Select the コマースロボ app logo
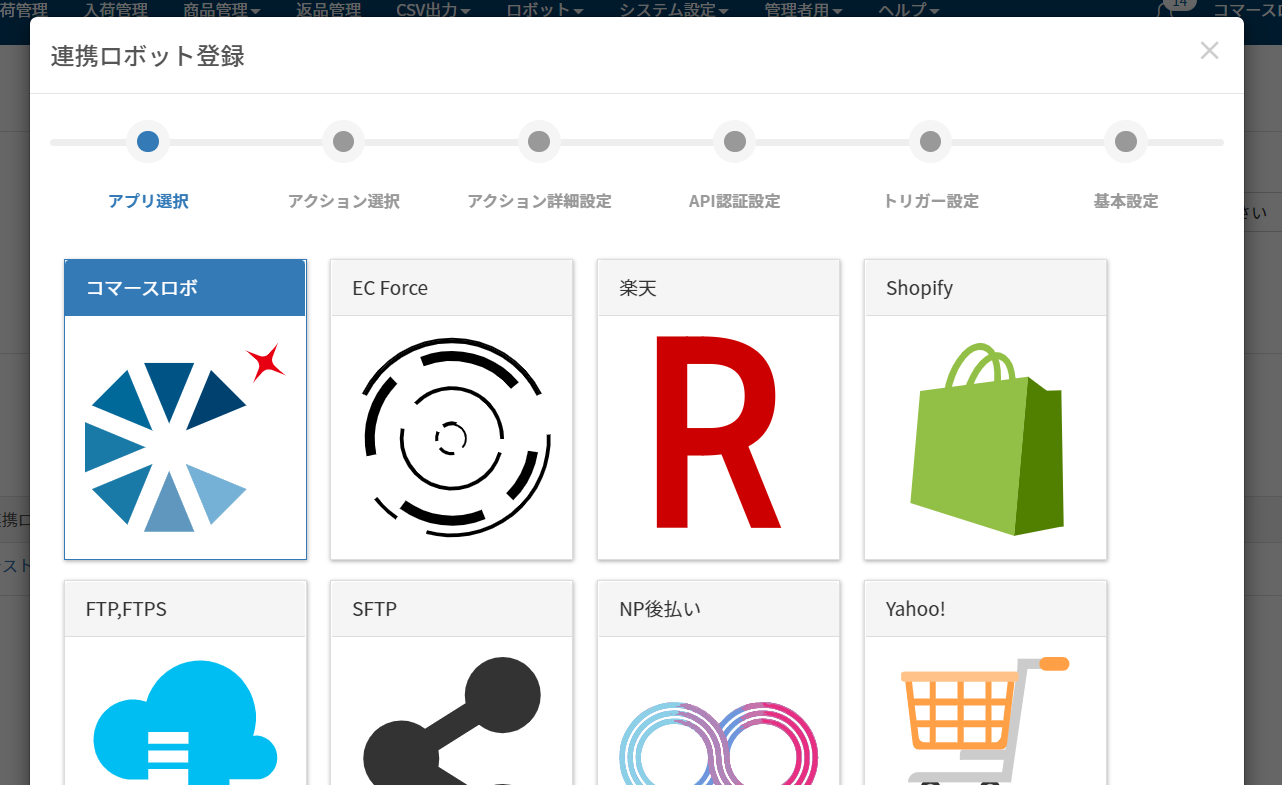 (186, 437)
